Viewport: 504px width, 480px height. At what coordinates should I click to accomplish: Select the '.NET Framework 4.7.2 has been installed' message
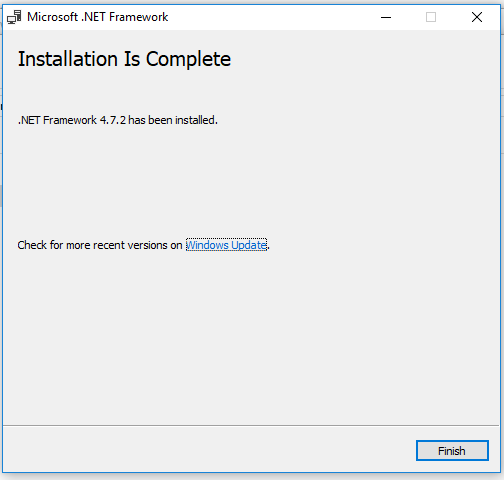118,120
